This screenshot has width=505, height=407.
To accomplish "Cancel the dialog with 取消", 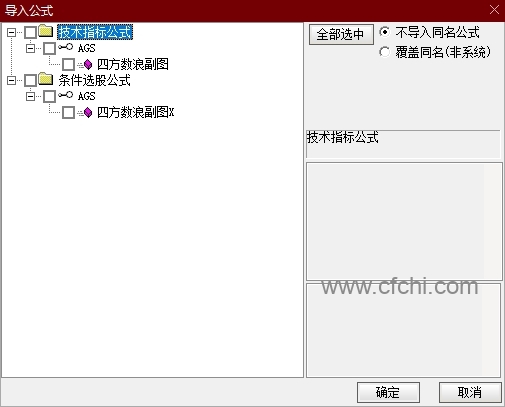I will [x=470, y=392].
